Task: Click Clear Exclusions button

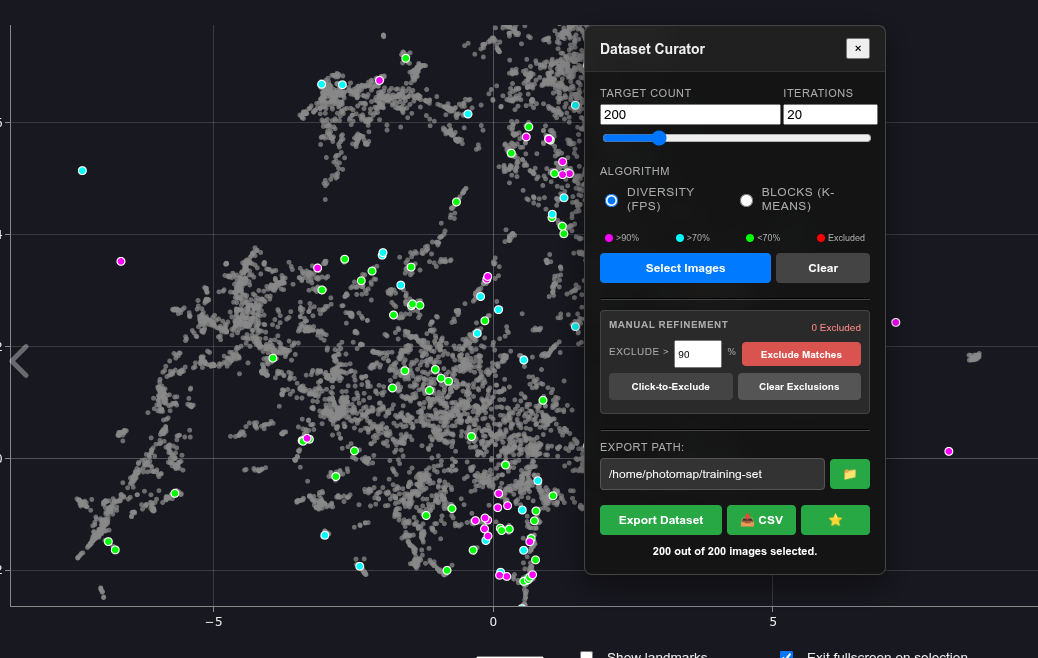Action: coord(798,387)
